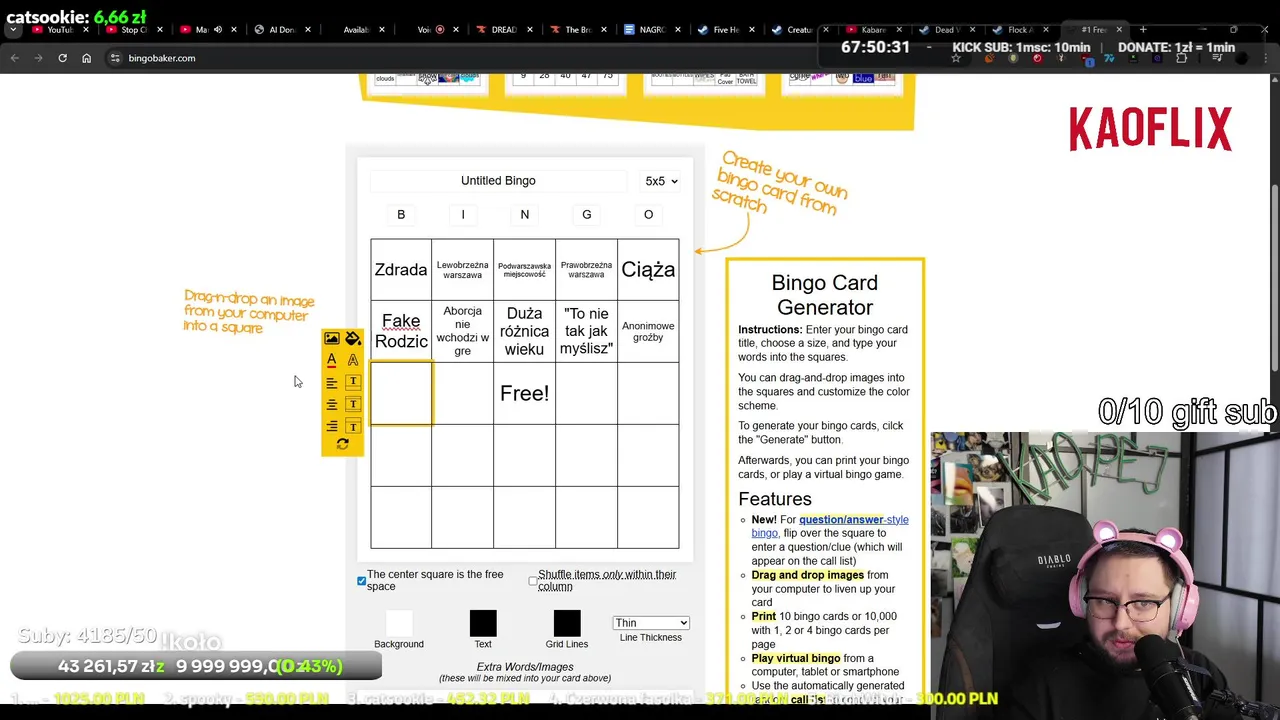Select the 'Lewobrzeżna warszawa' square
The image size is (1280, 720).
[463, 270]
